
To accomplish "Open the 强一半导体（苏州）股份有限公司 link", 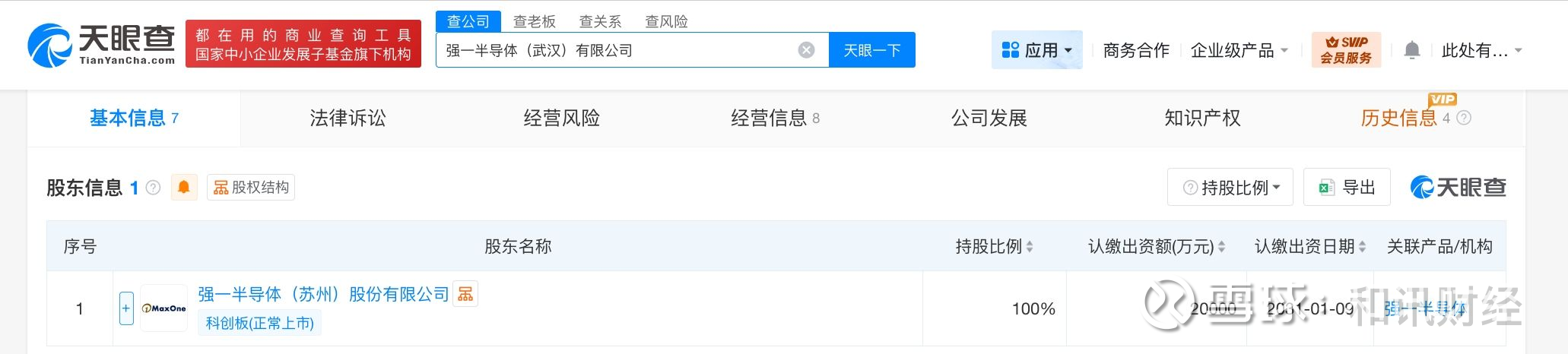I will point(323,294).
